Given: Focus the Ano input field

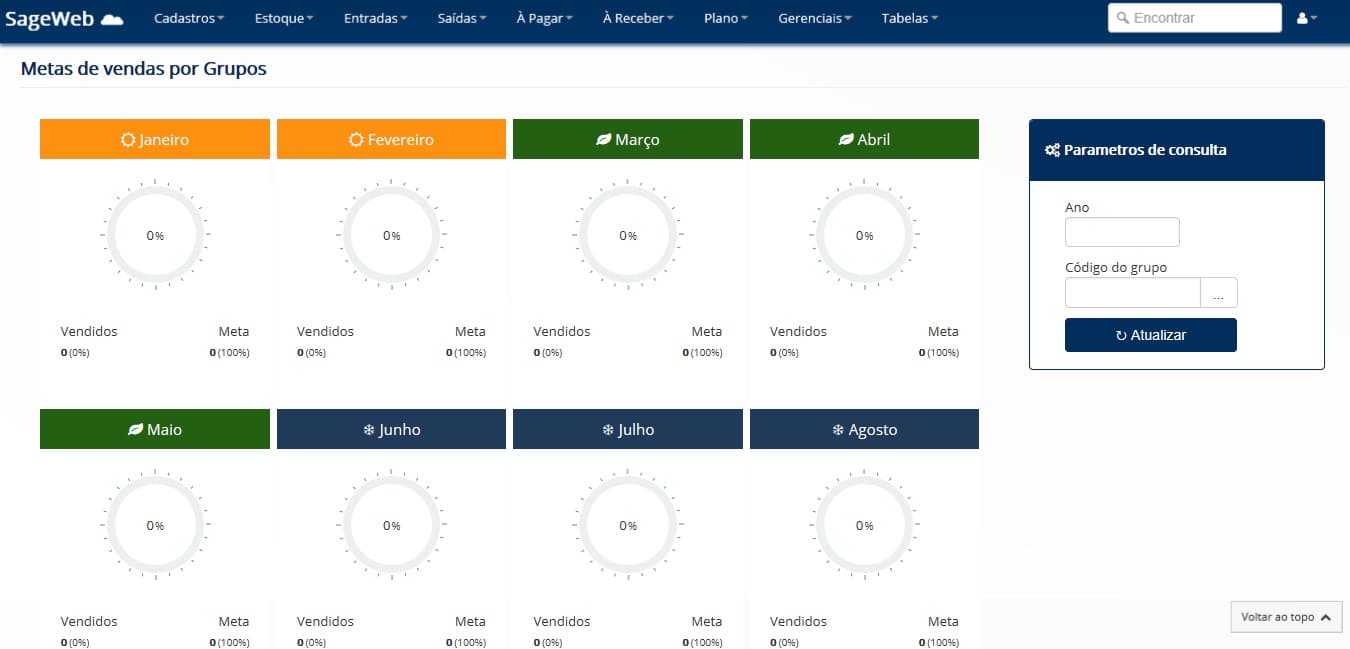Looking at the screenshot, I should pyautogui.click(x=1122, y=232).
